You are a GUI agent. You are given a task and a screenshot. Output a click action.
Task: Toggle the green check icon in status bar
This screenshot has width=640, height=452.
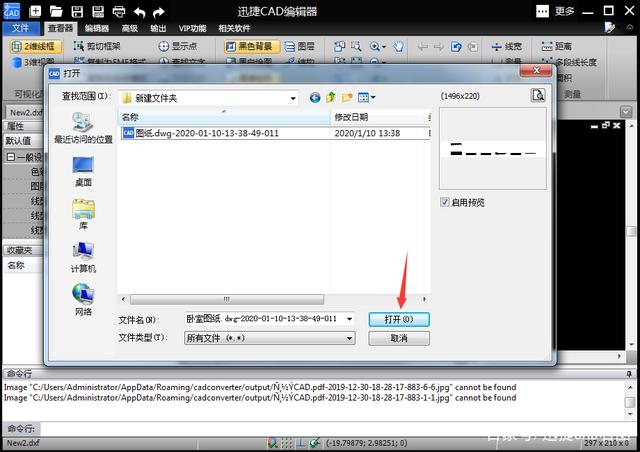(x=314, y=443)
